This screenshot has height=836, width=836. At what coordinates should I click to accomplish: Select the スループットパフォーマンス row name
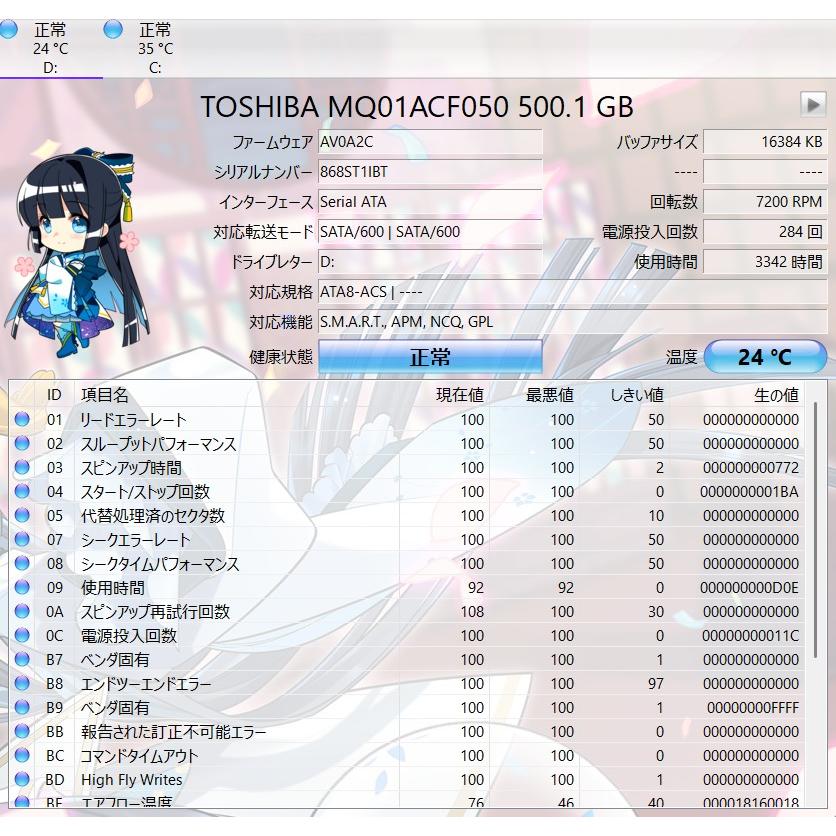click(158, 444)
